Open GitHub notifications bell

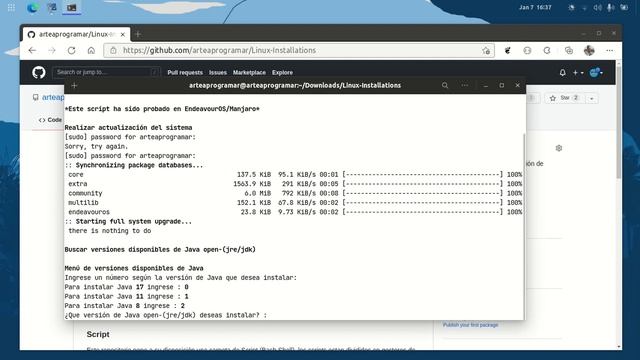click(562, 73)
